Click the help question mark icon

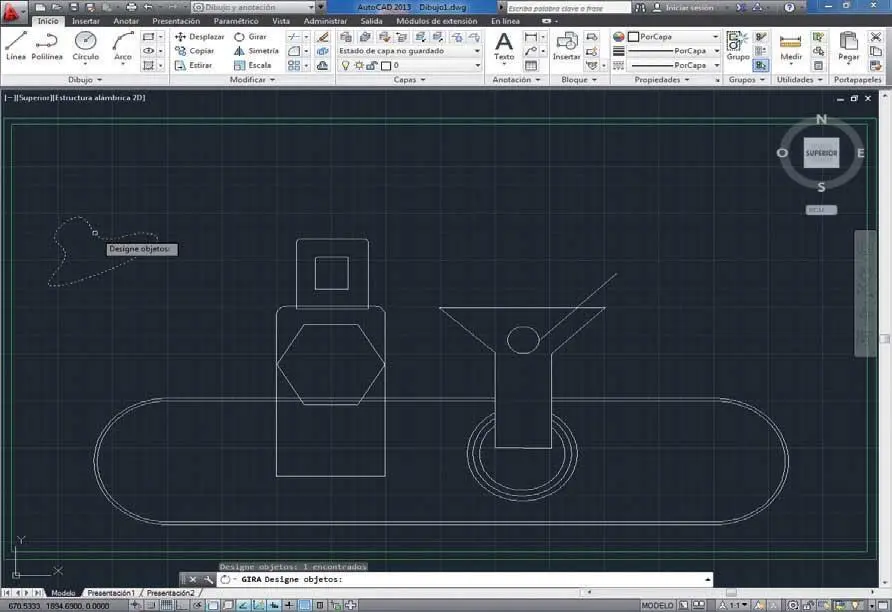pyautogui.click(x=789, y=7)
